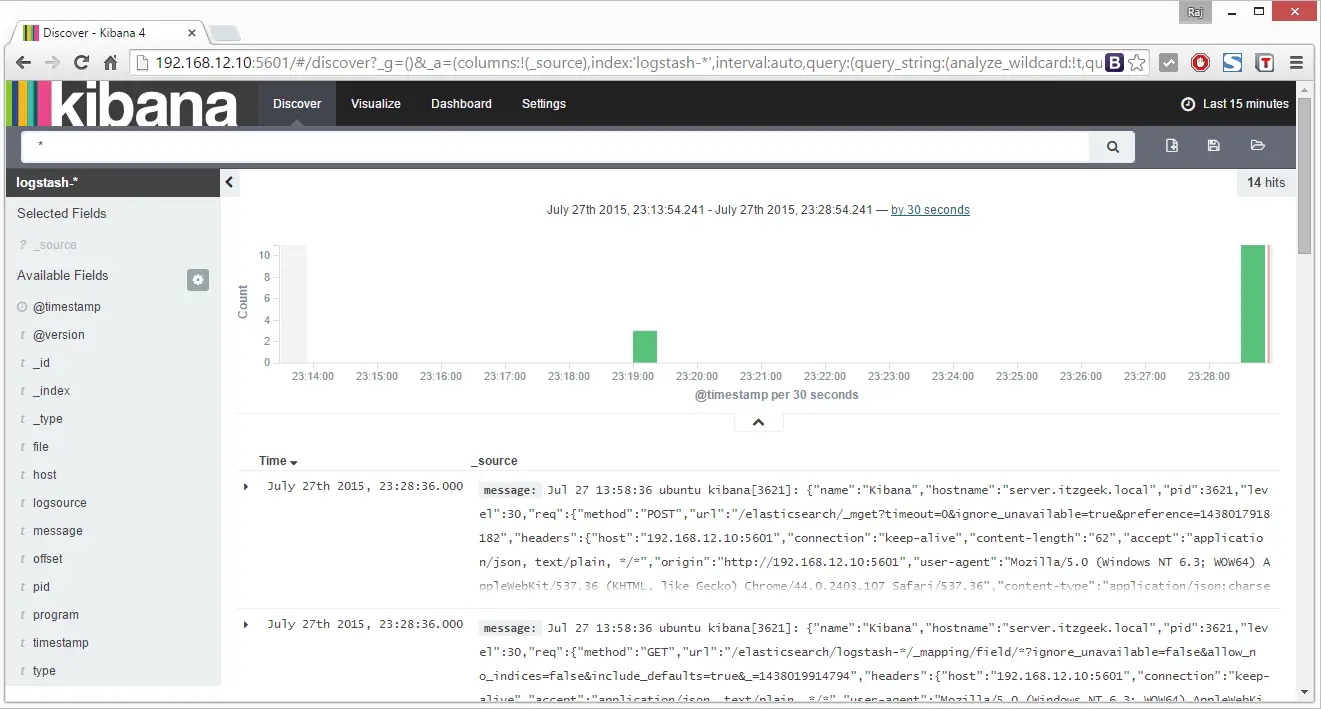Select the file field
The height and width of the screenshot is (709, 1321).
(x=41, y=447)
